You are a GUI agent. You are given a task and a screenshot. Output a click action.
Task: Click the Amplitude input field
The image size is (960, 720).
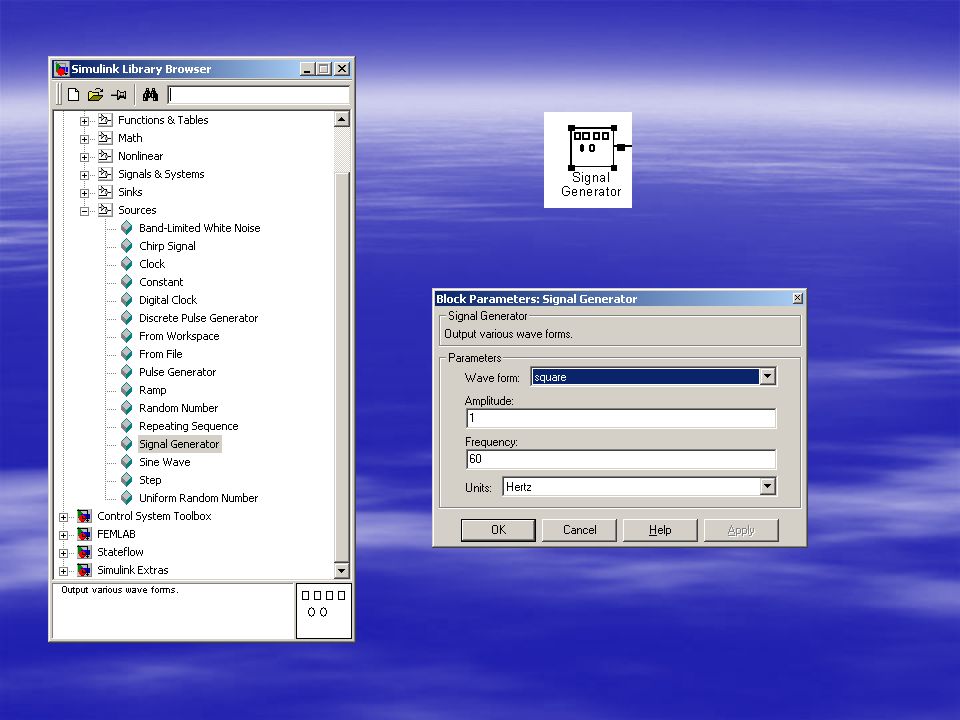tap(621, 418)
